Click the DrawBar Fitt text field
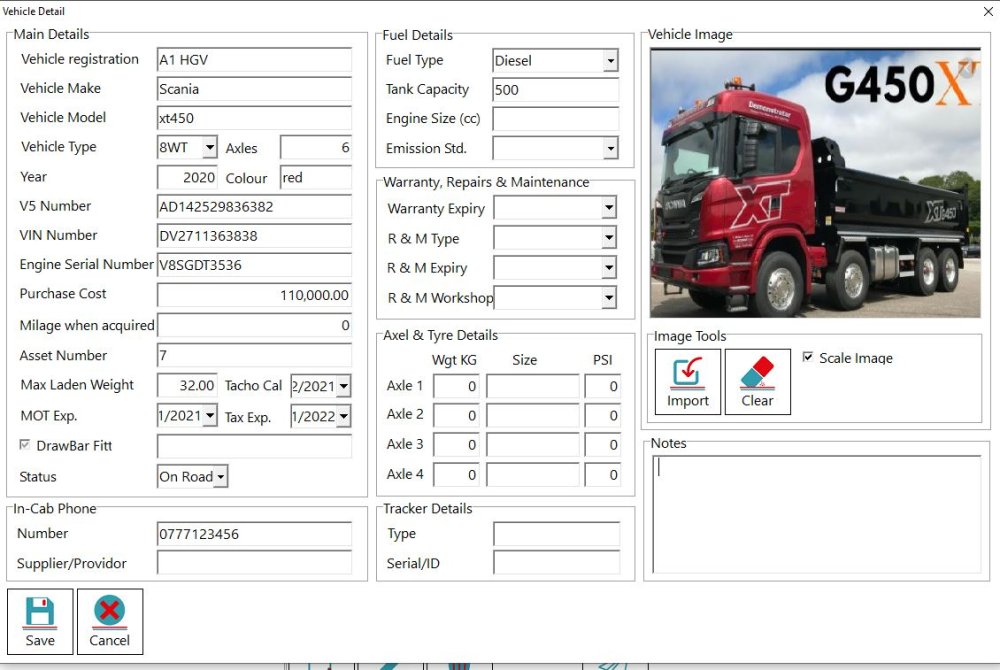 (x=254, y=446)
